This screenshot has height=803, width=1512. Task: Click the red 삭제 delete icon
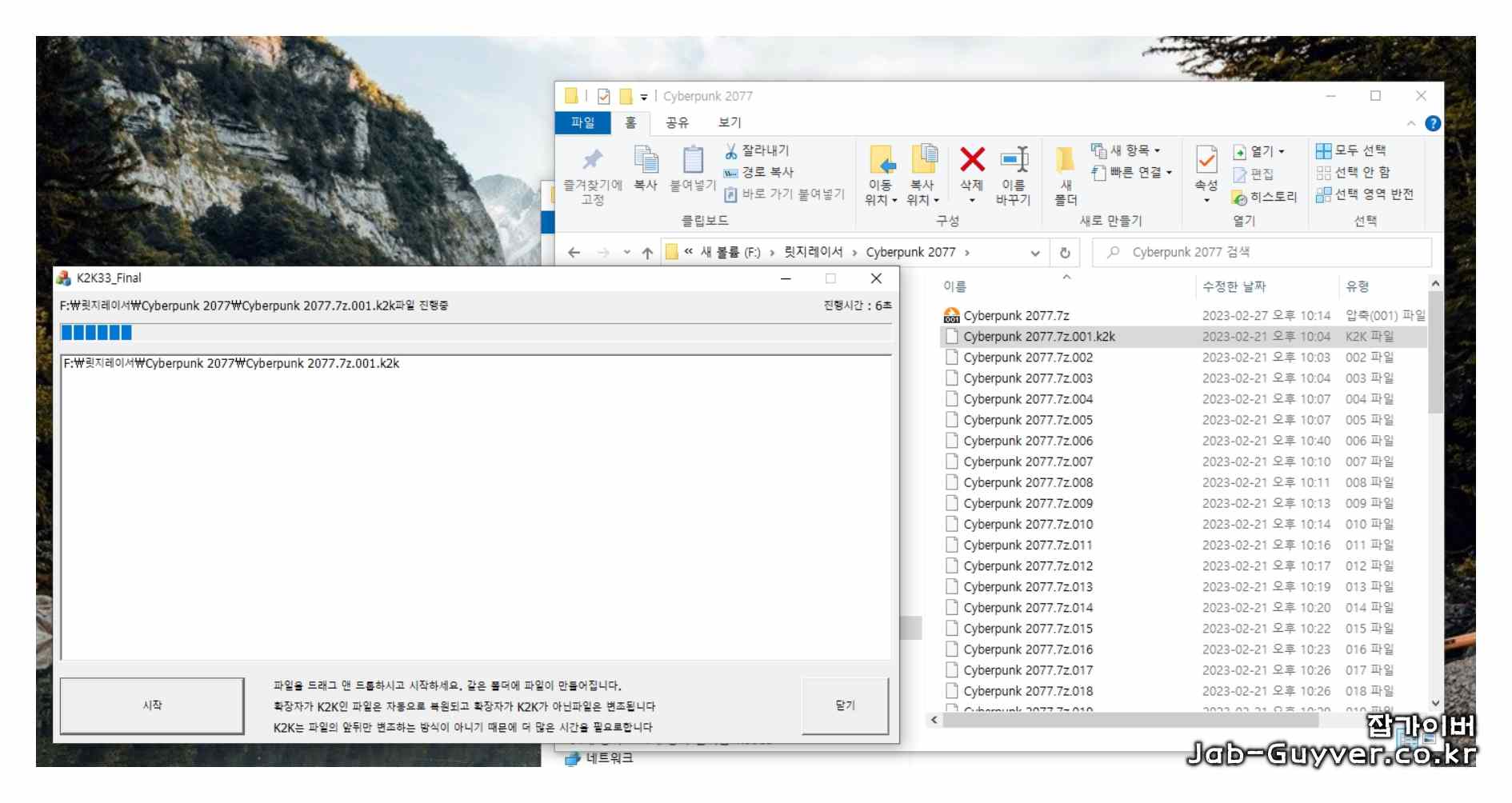pyautogui.click(x=972, y=159)
